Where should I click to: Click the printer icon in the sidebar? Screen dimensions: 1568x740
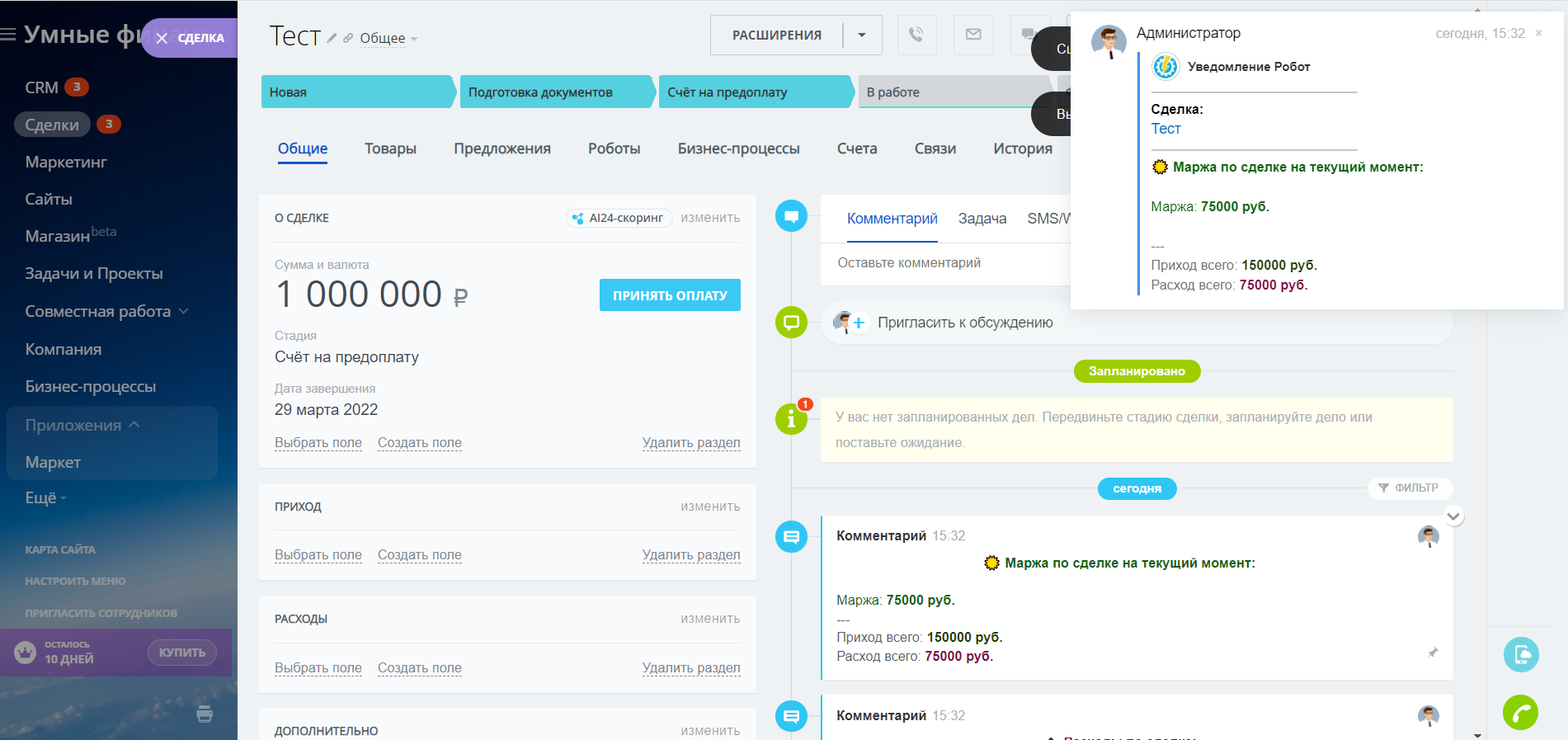click(205, 714)
